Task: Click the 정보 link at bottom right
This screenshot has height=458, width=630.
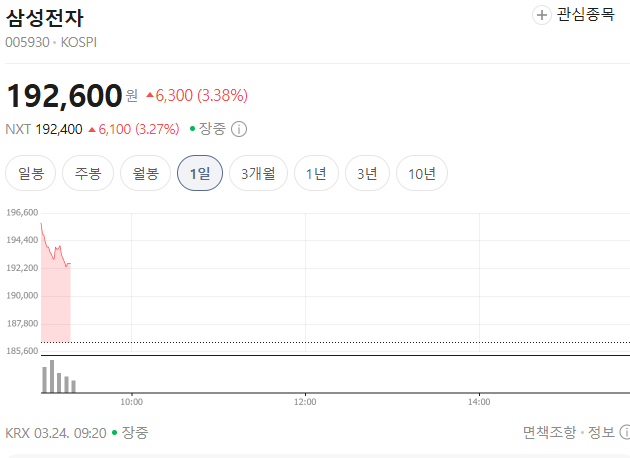Action: click(601, 433)
